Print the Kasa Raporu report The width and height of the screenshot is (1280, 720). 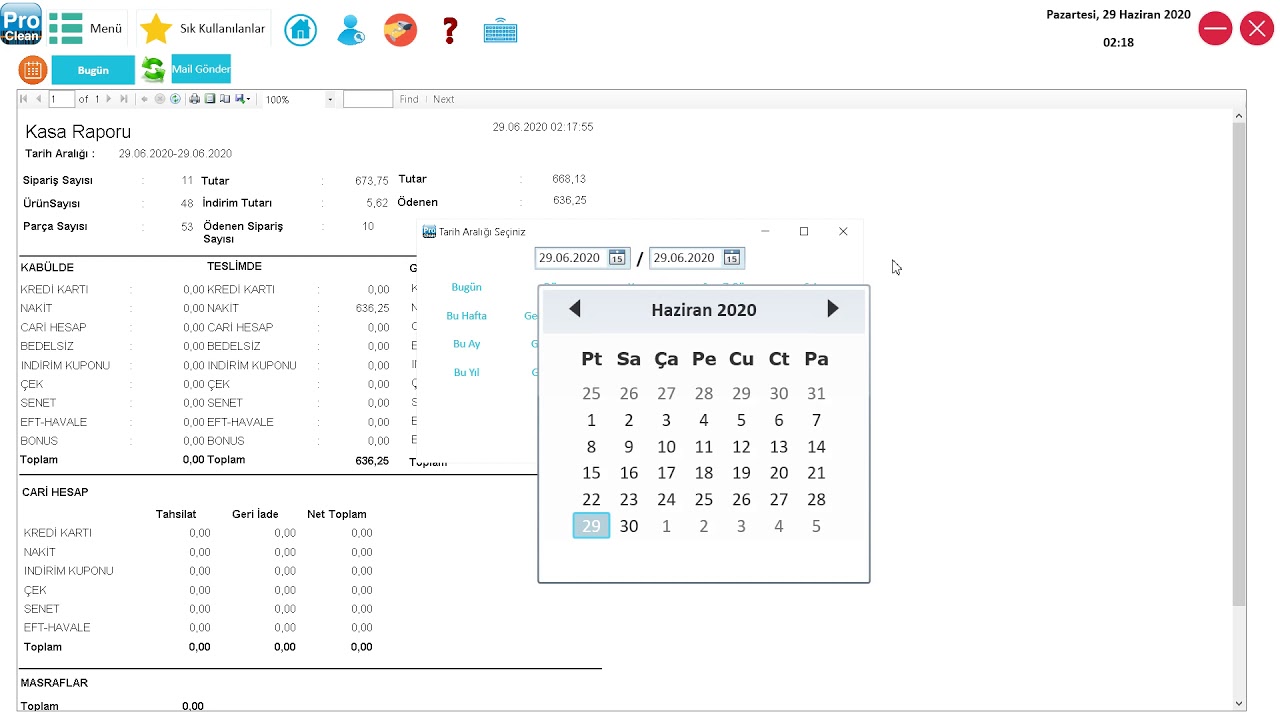point(195,99)
